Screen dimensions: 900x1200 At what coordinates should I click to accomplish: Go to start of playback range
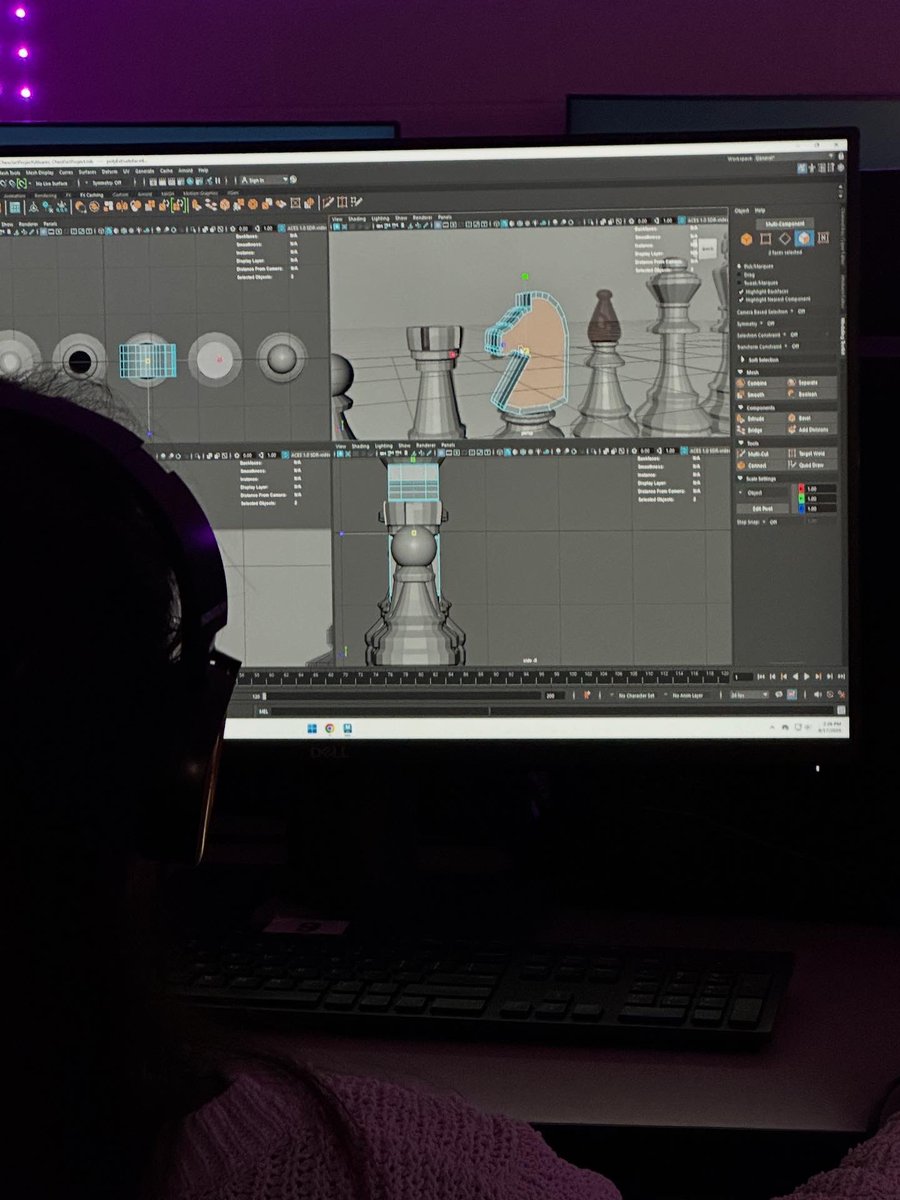coord(761,676)
